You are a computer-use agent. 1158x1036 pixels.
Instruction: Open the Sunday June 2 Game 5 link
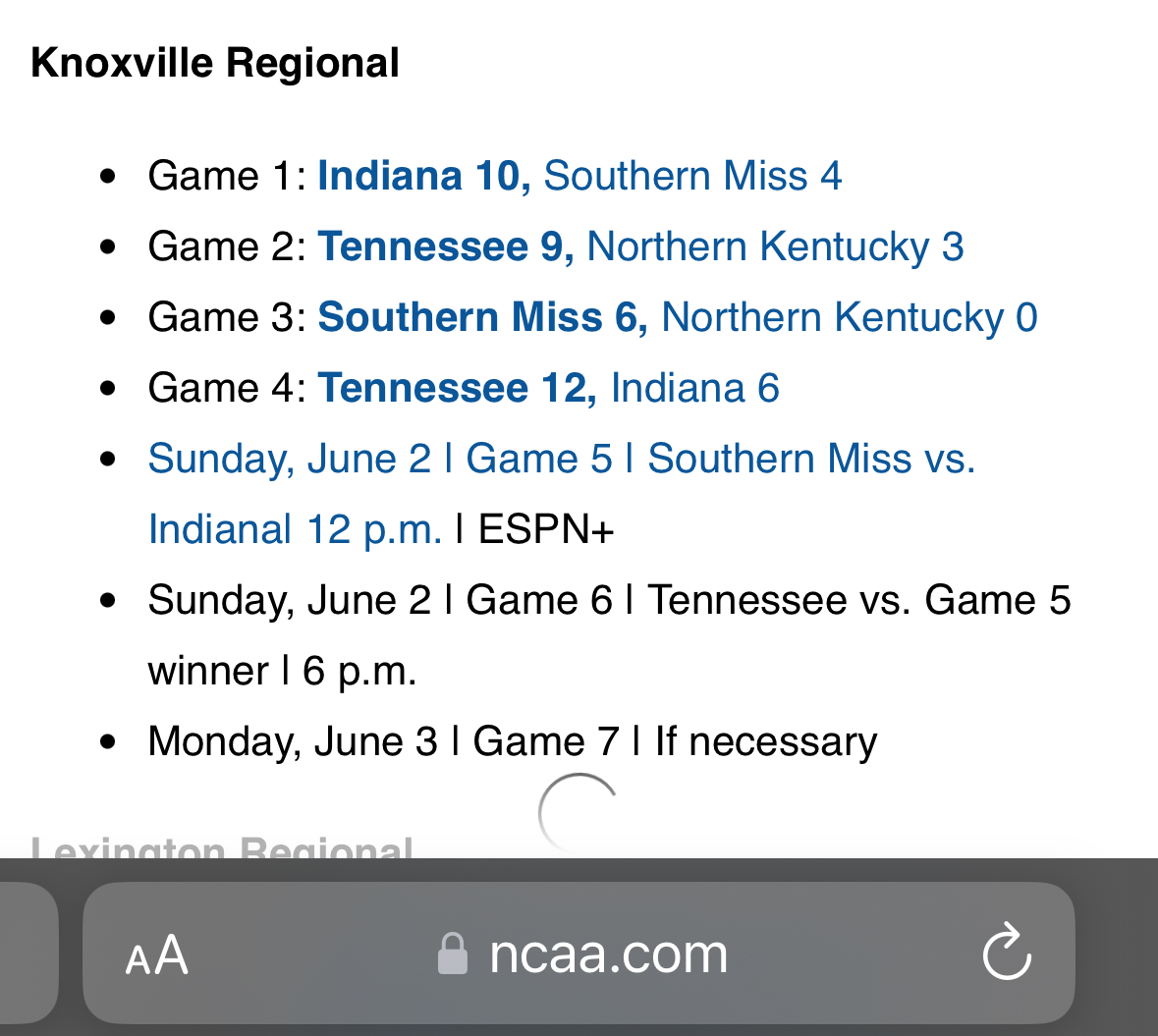[x=561, y=459]
